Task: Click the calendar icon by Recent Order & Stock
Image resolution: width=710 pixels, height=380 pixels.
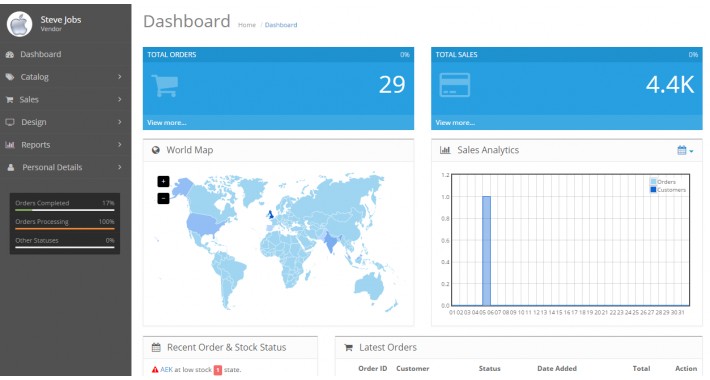Action: click(156, 348)
